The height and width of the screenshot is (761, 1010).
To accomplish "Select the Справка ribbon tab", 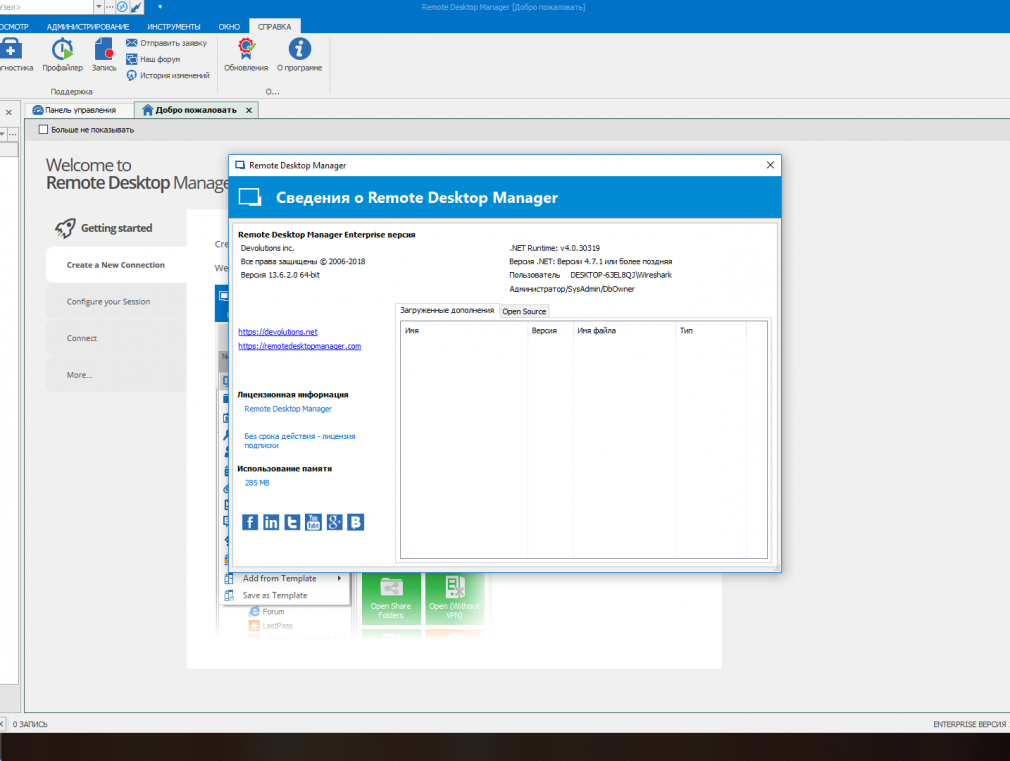I will [274, 26].
